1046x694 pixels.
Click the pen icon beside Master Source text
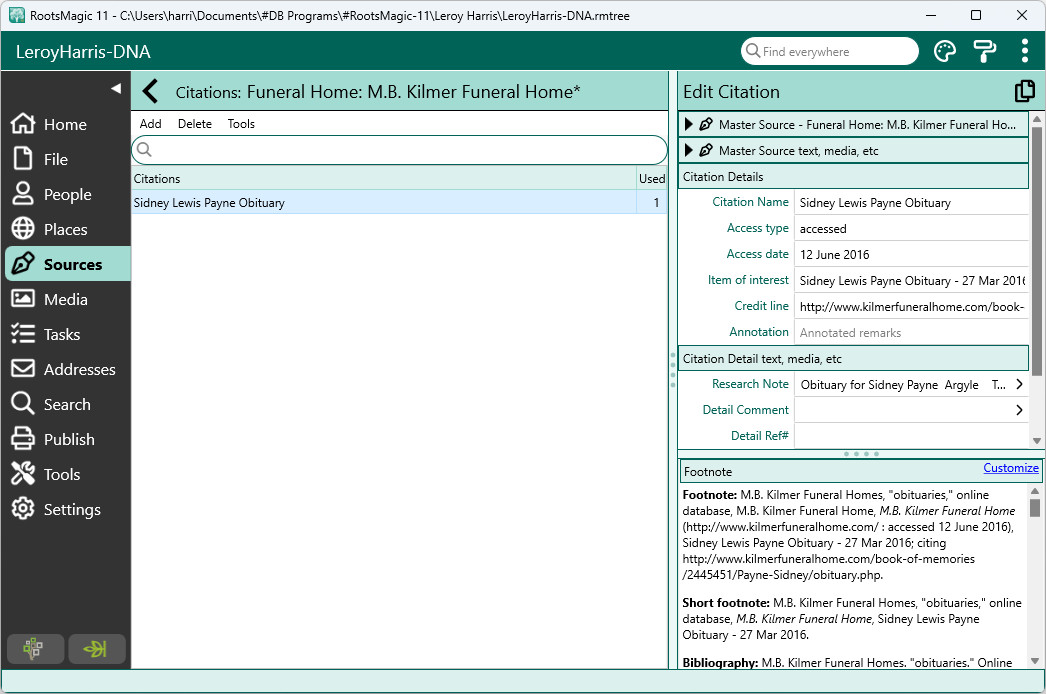[x=706, y=151]
